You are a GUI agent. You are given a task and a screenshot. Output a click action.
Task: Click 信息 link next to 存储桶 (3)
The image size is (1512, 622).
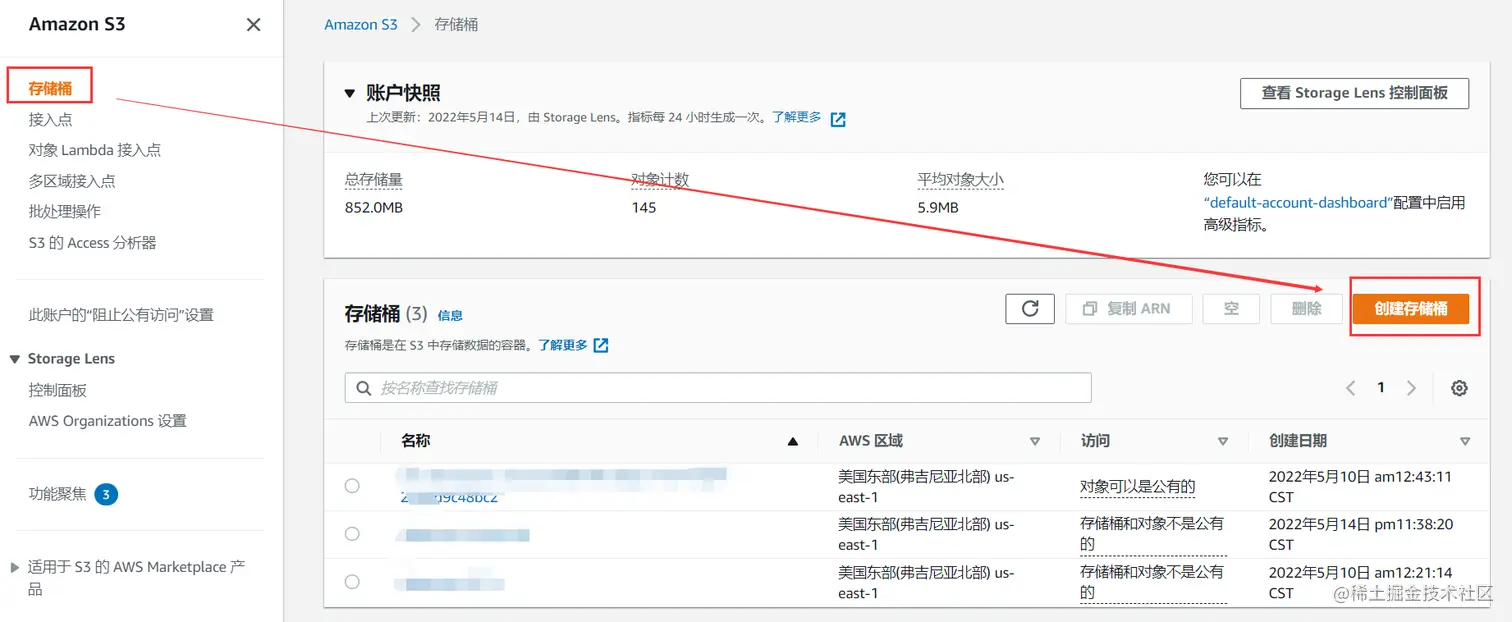[x=450, y=316]
